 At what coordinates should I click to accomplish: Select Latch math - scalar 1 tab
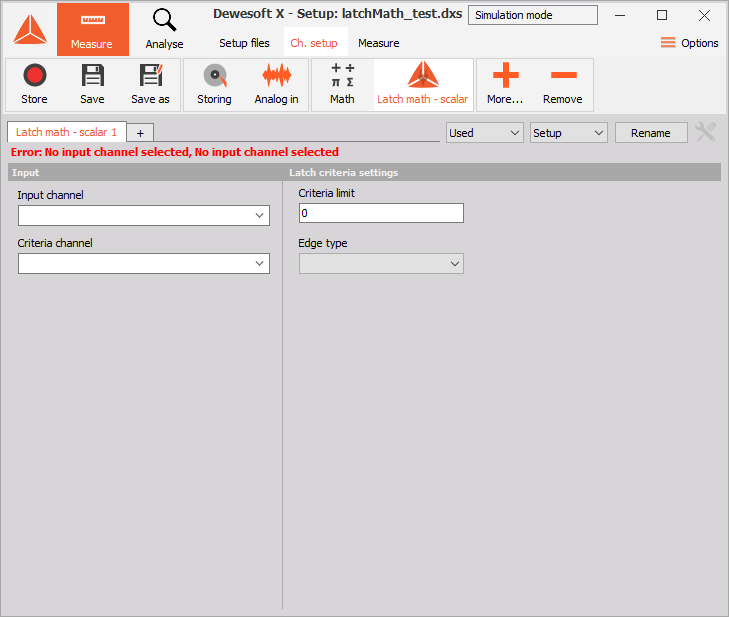click(x=66, y=132)
